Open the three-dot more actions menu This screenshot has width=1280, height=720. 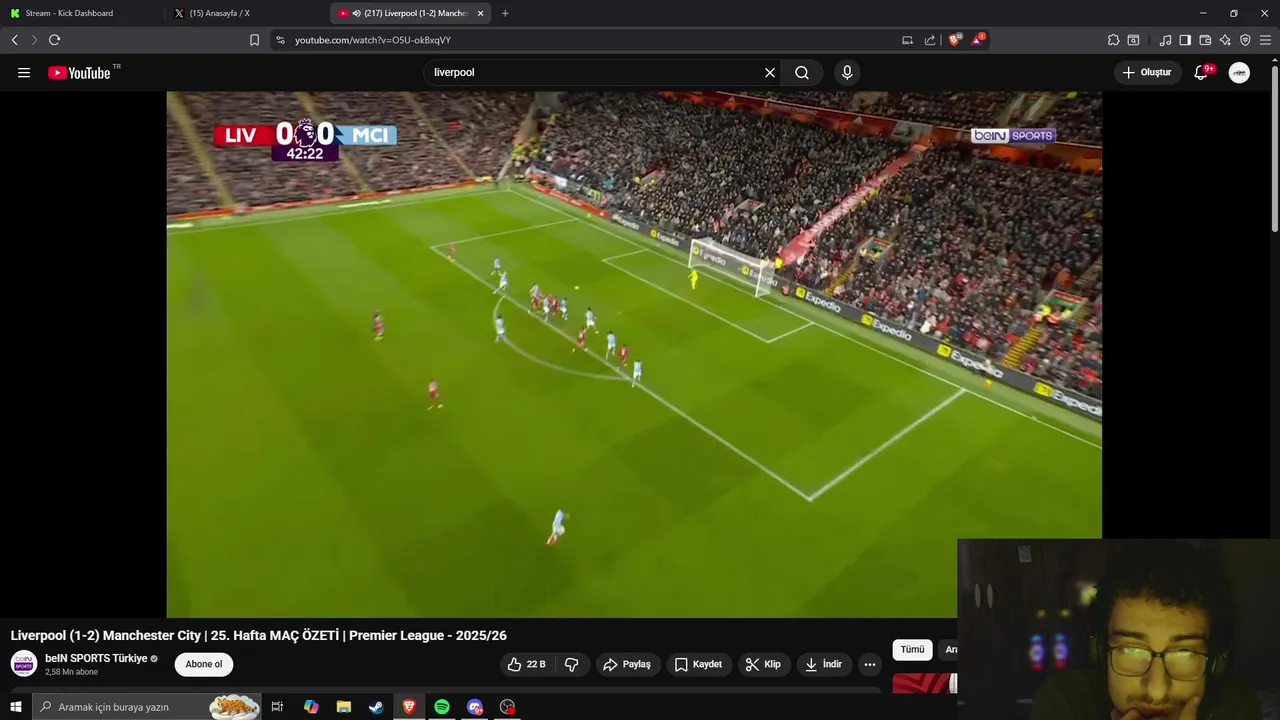point(870,664)
